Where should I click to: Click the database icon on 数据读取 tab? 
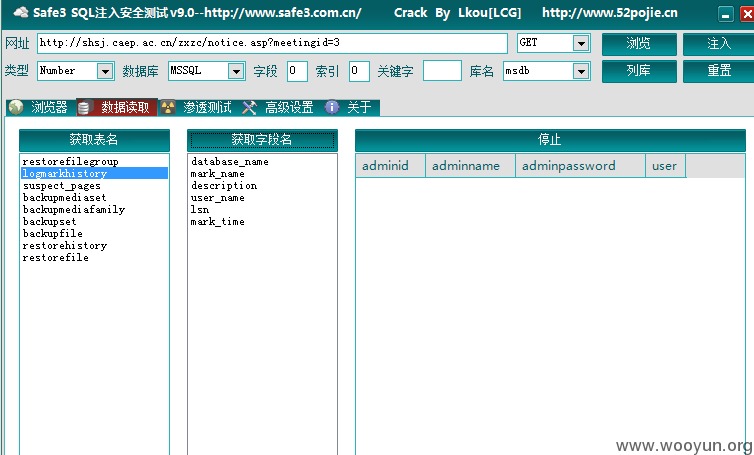pyautogui.click(x=84, y=107)
